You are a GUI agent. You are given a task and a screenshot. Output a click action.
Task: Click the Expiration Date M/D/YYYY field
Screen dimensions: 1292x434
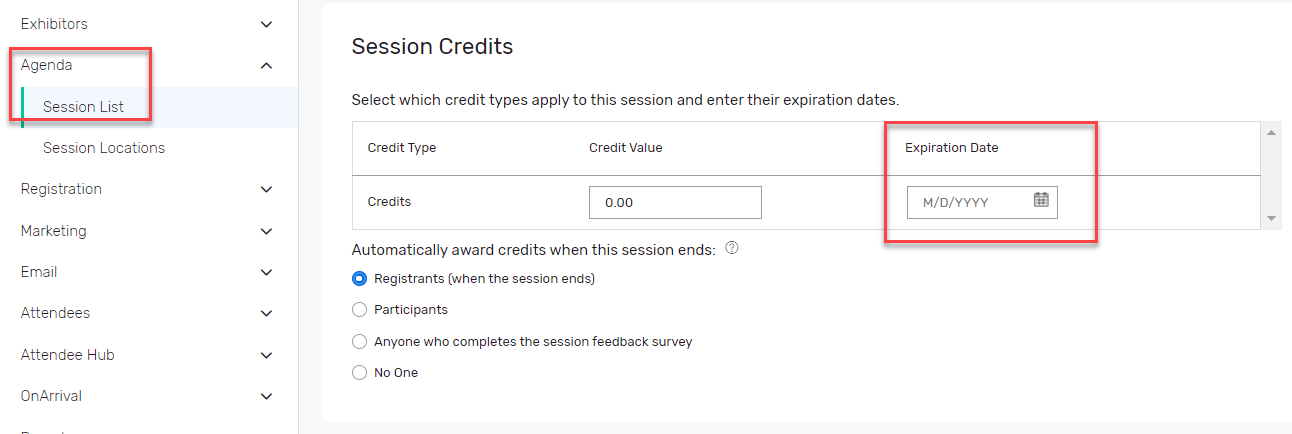(982, 202)
